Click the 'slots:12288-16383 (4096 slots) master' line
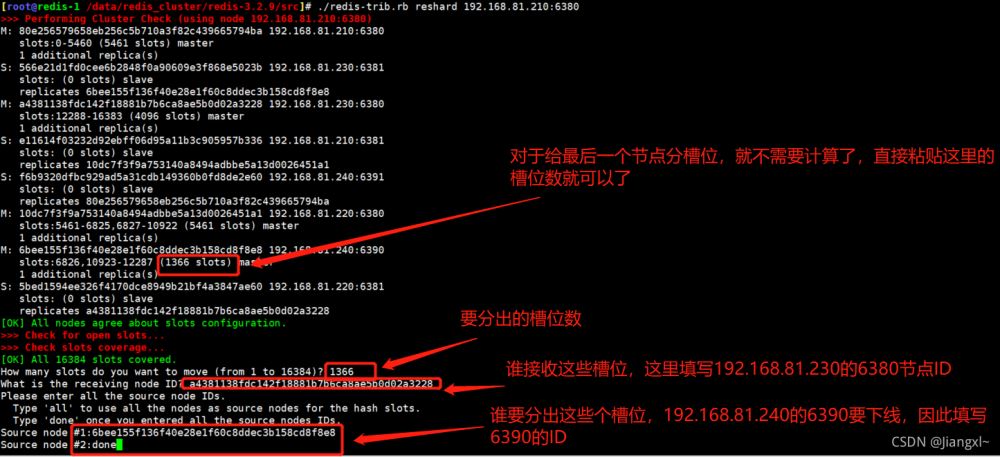1000x457 pixels. point(132,116)
